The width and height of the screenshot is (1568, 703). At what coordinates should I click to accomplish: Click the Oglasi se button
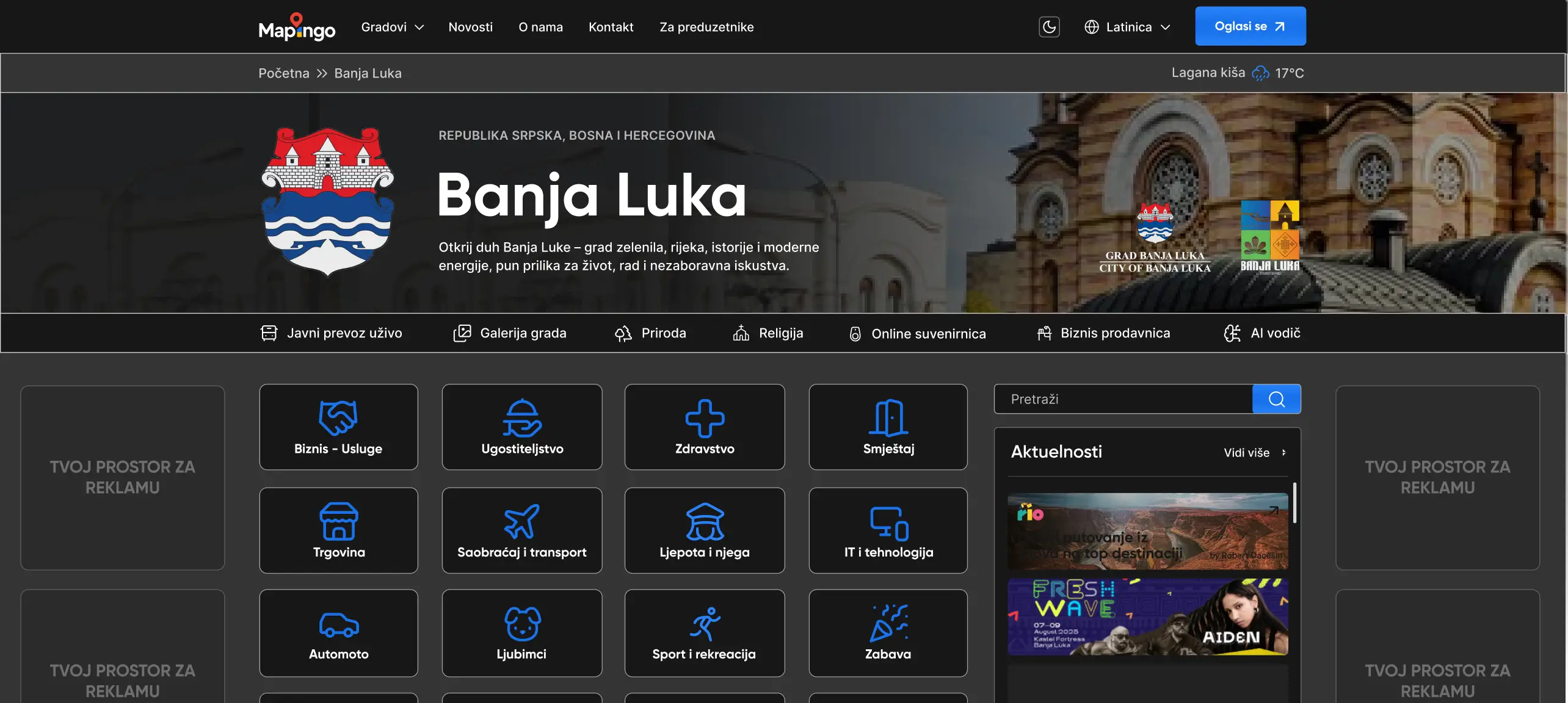tap(1250, 26)
